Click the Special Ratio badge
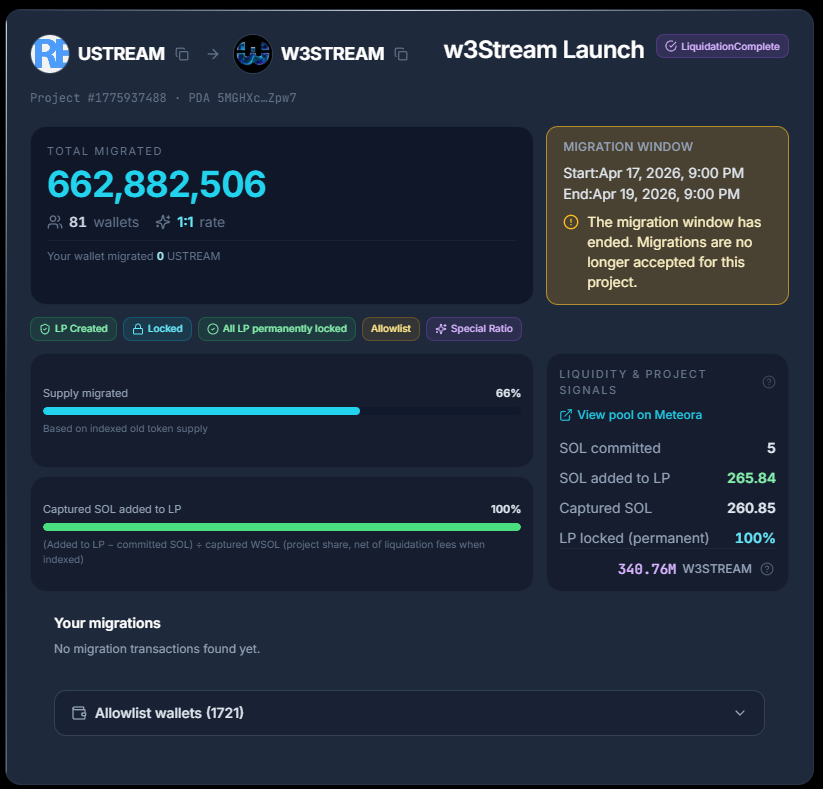This screenshot has height=789, width=823. [474, 329]
